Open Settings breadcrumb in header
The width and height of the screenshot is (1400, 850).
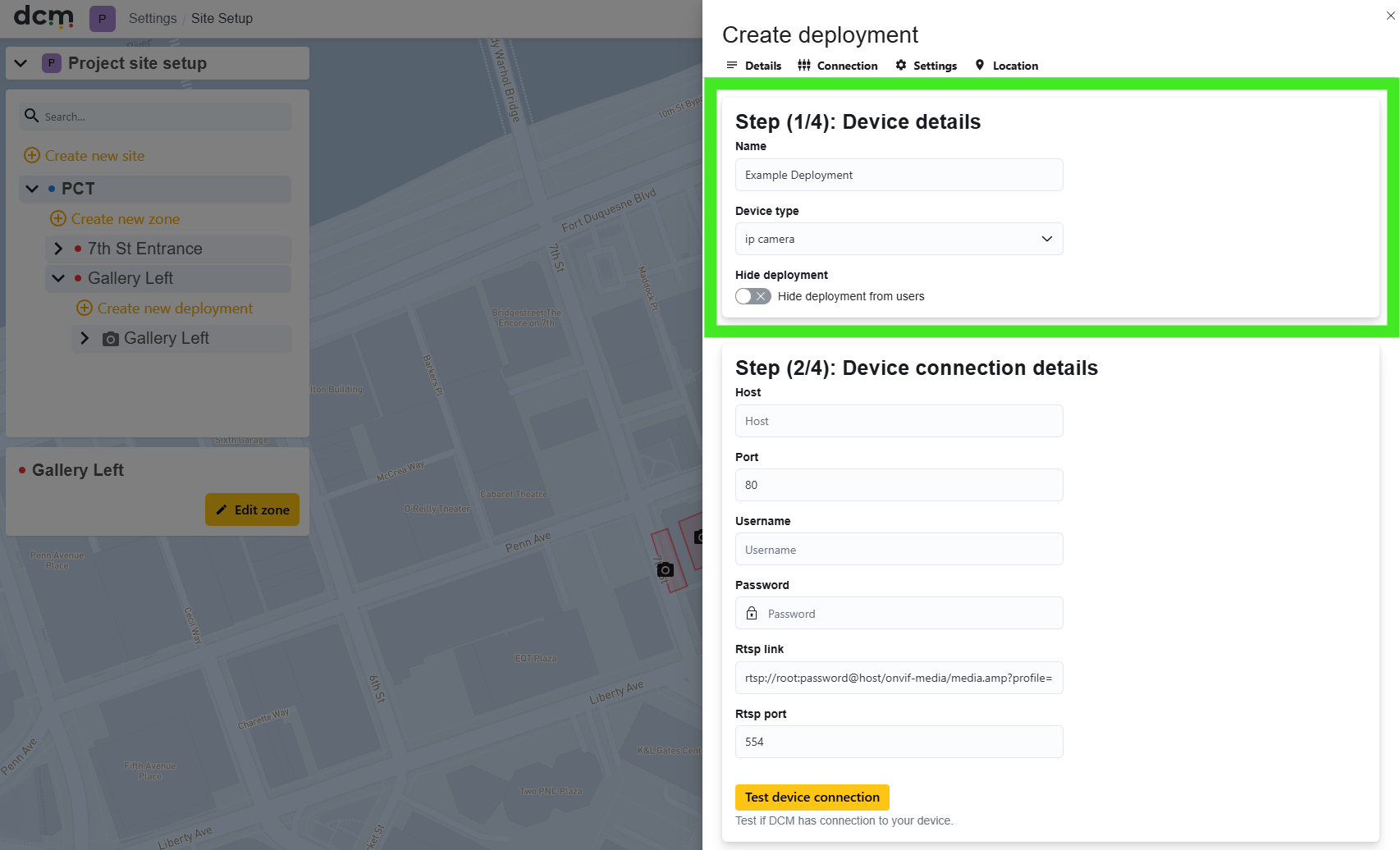pos(153,18)
